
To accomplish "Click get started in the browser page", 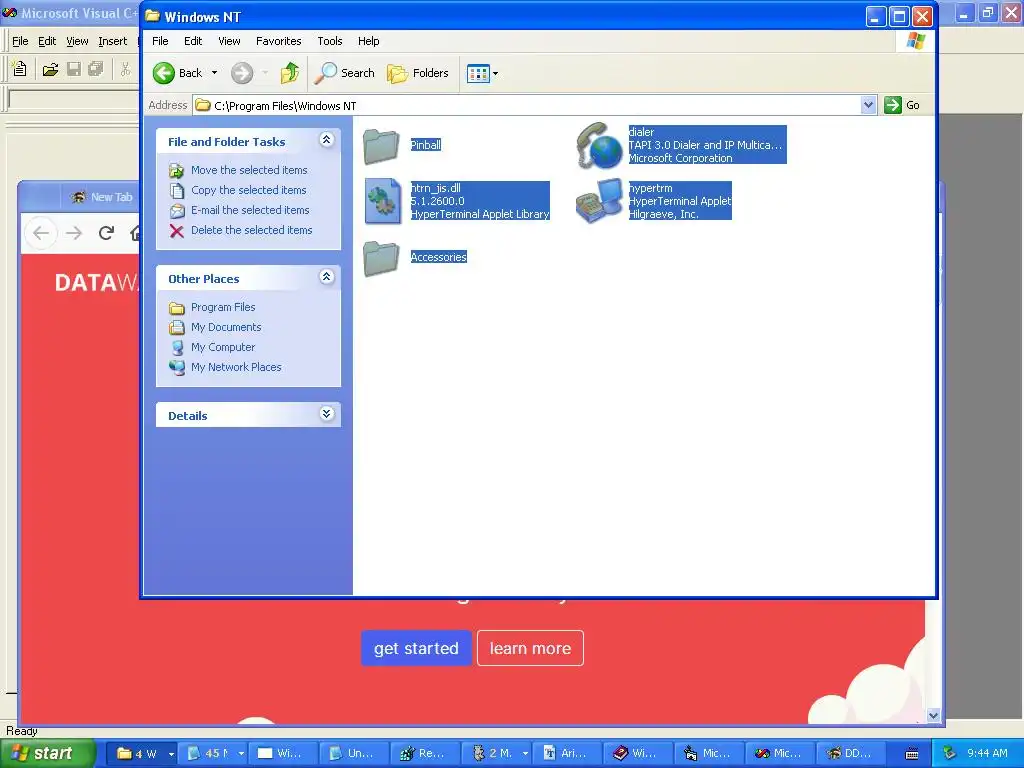I will click(x=416, y=648).
